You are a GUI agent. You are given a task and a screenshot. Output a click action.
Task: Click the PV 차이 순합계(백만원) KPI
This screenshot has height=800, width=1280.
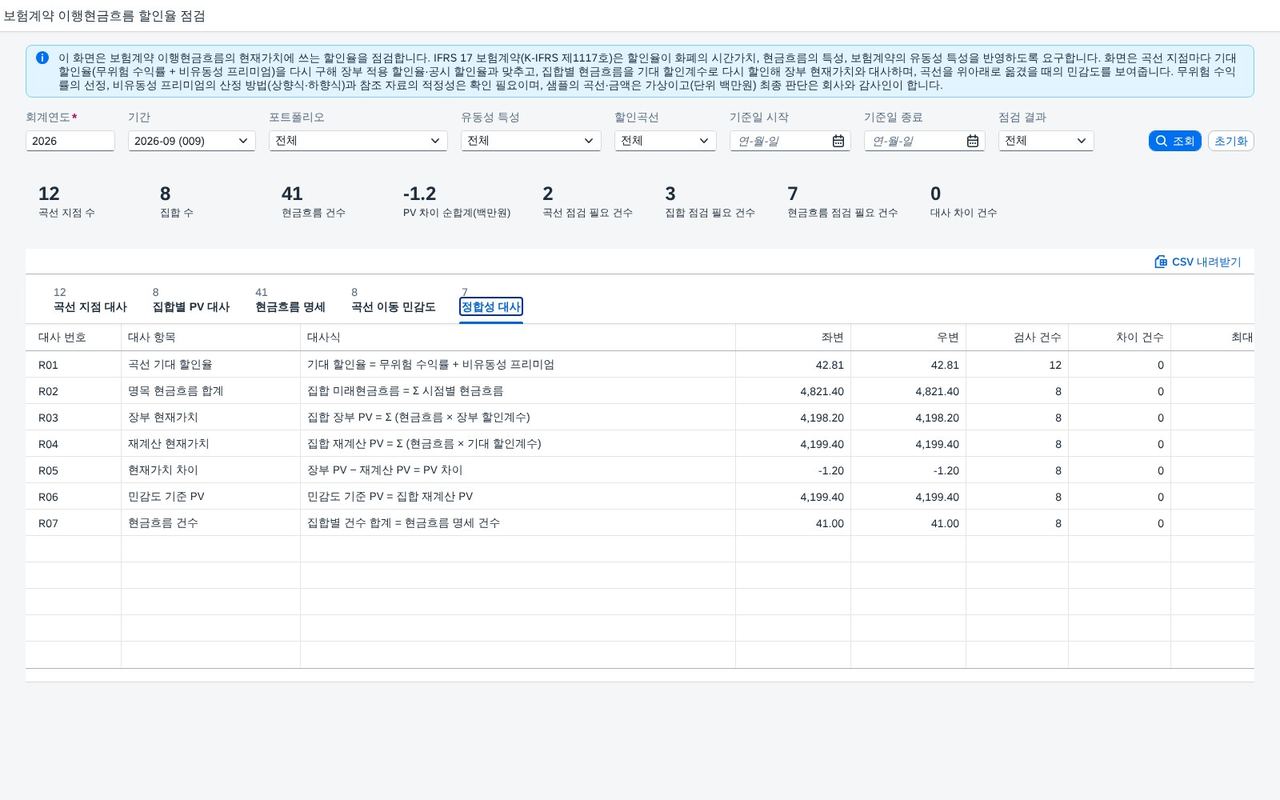456,202
